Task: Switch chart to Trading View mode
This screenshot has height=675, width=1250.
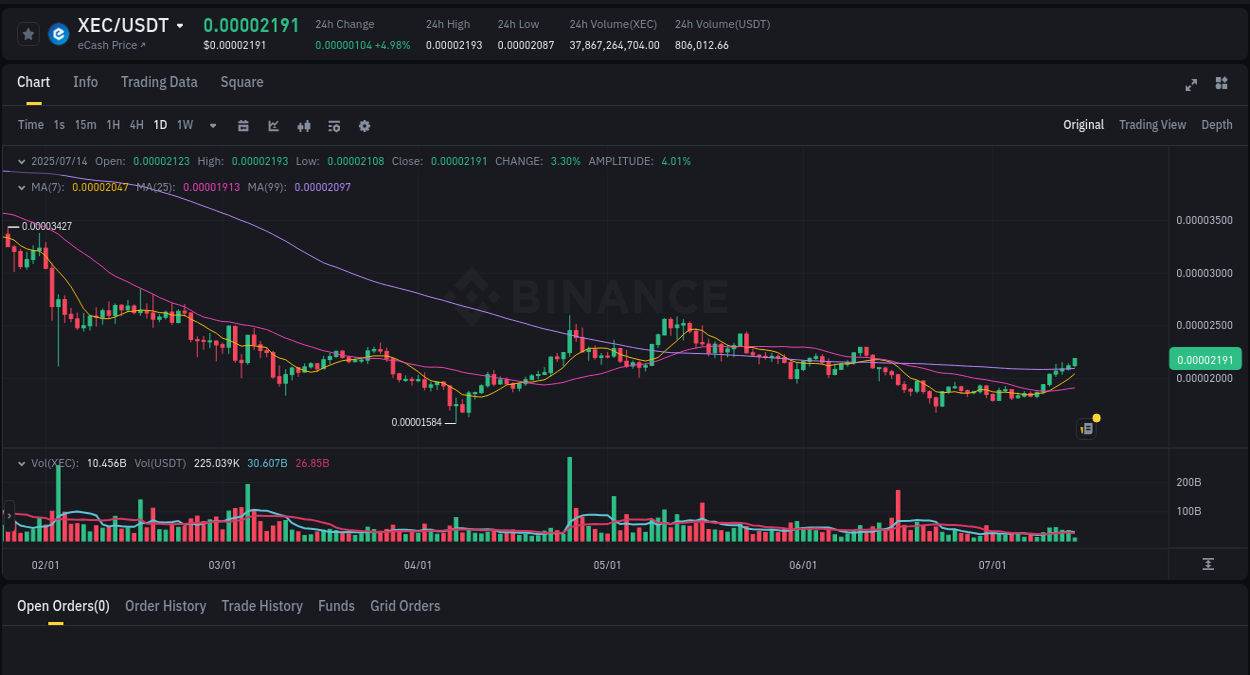Action: click(x=1152, y=125)
